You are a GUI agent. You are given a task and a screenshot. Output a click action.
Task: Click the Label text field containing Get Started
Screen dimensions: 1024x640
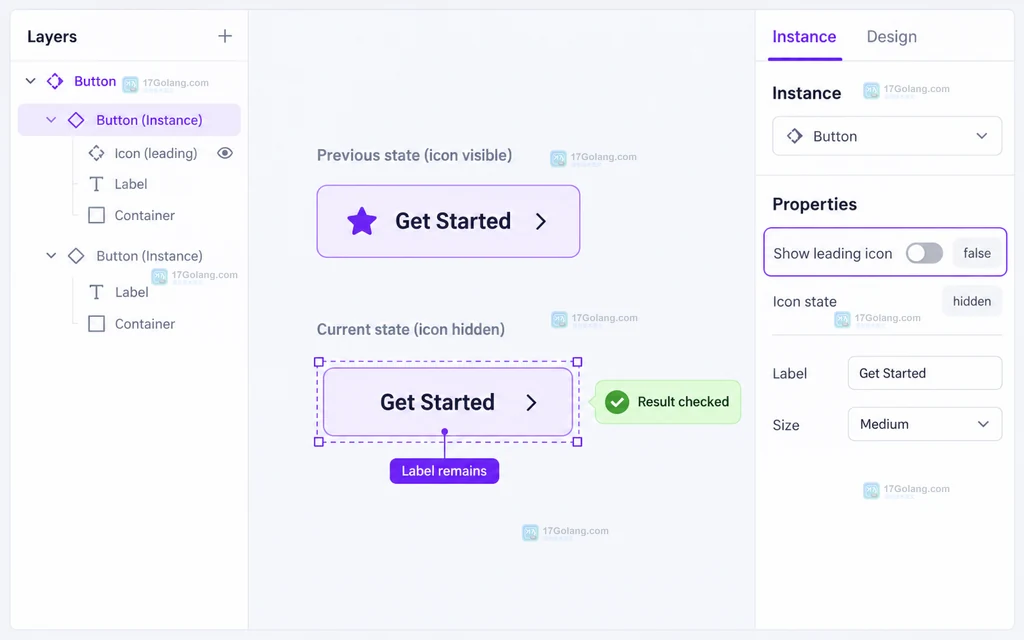pyautogui.click(x=925, y=373)
